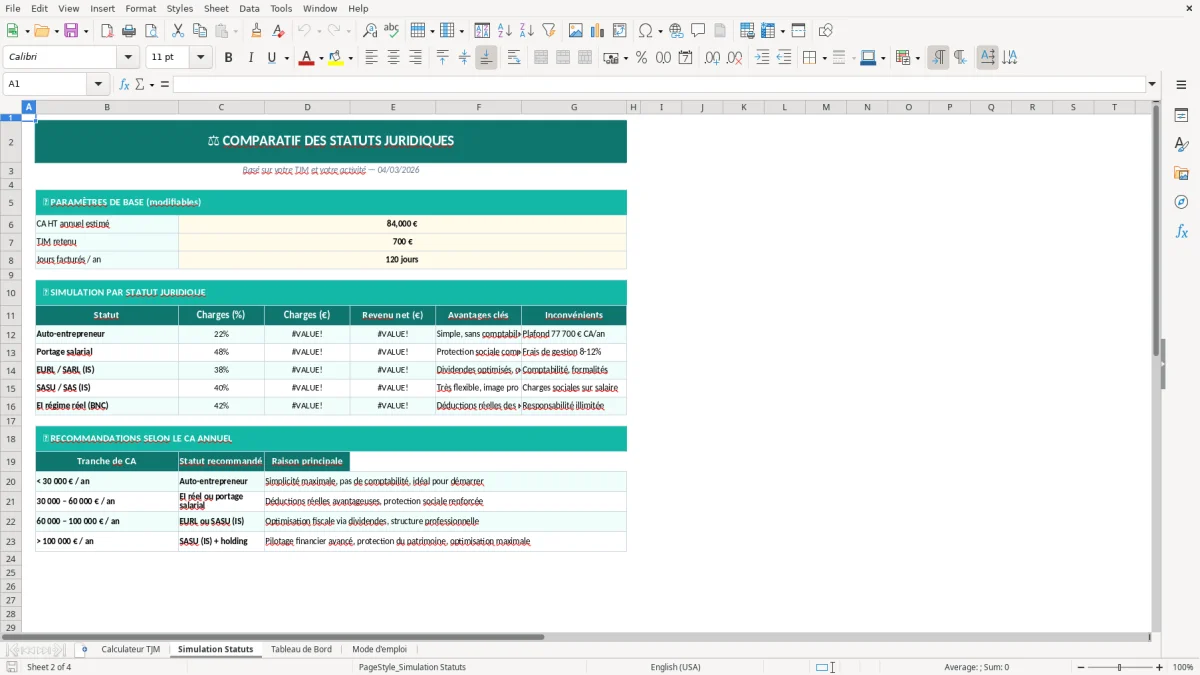1200x675 pixels.
Task: Open Find and Replace
Action: (x=370, y=31)
